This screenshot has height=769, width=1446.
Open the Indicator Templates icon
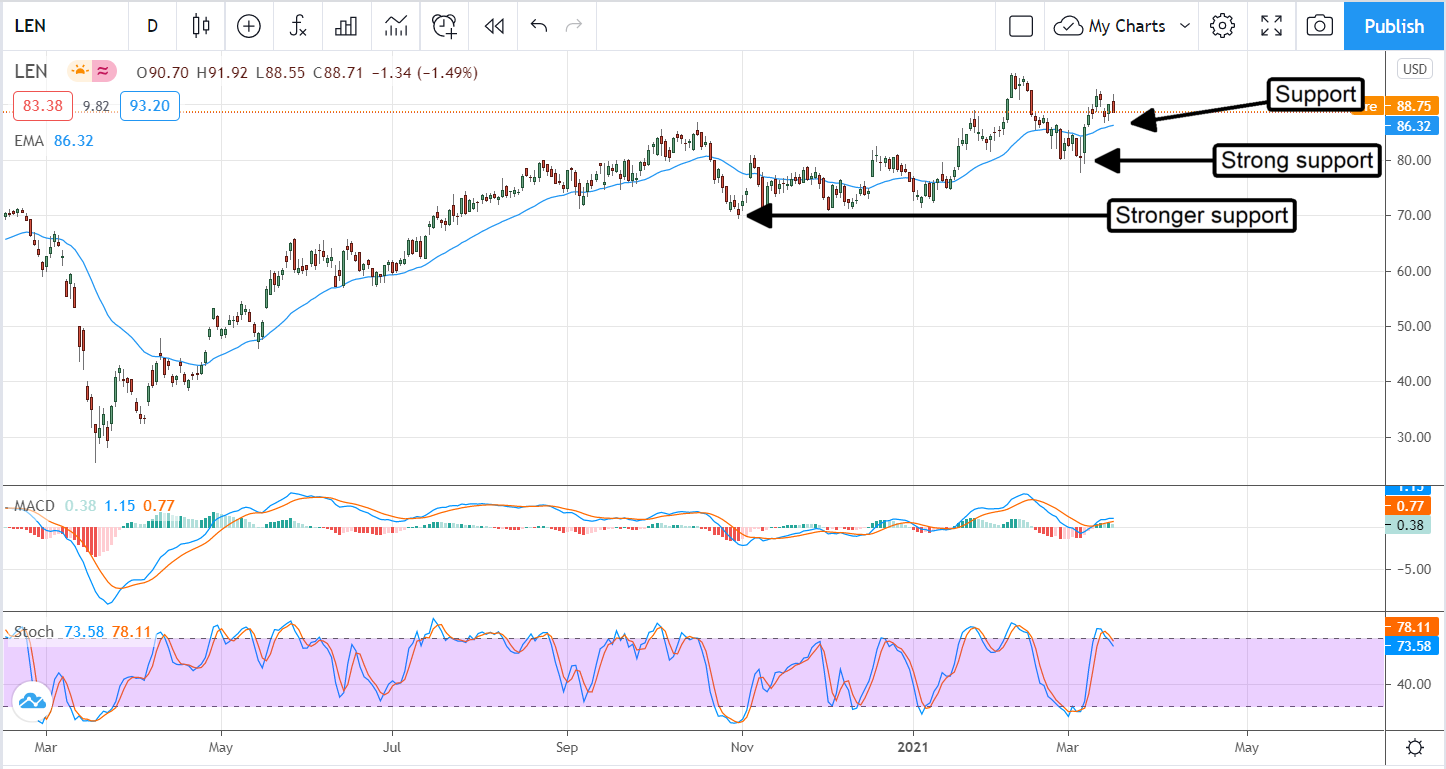pyautogui.click(x=395, y=26)
